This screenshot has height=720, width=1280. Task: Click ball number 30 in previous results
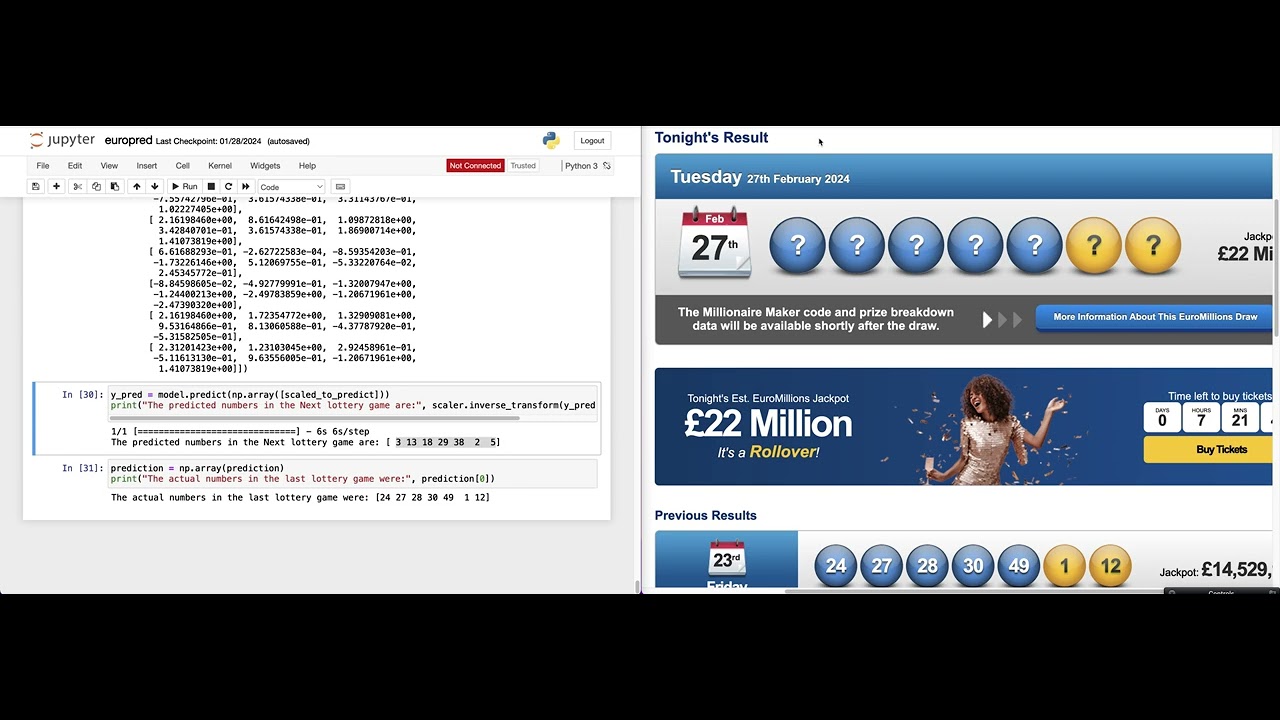(973, 566)
